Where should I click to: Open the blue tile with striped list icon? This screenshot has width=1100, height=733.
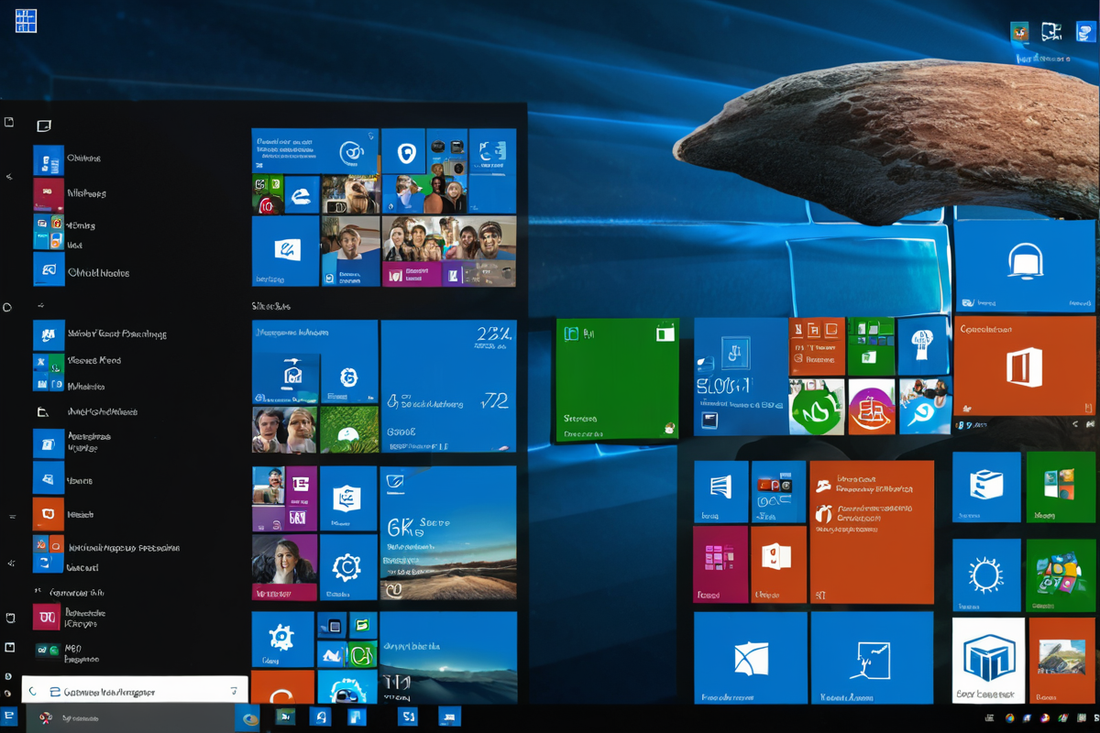pyautogui.click(x=720, y=492)
